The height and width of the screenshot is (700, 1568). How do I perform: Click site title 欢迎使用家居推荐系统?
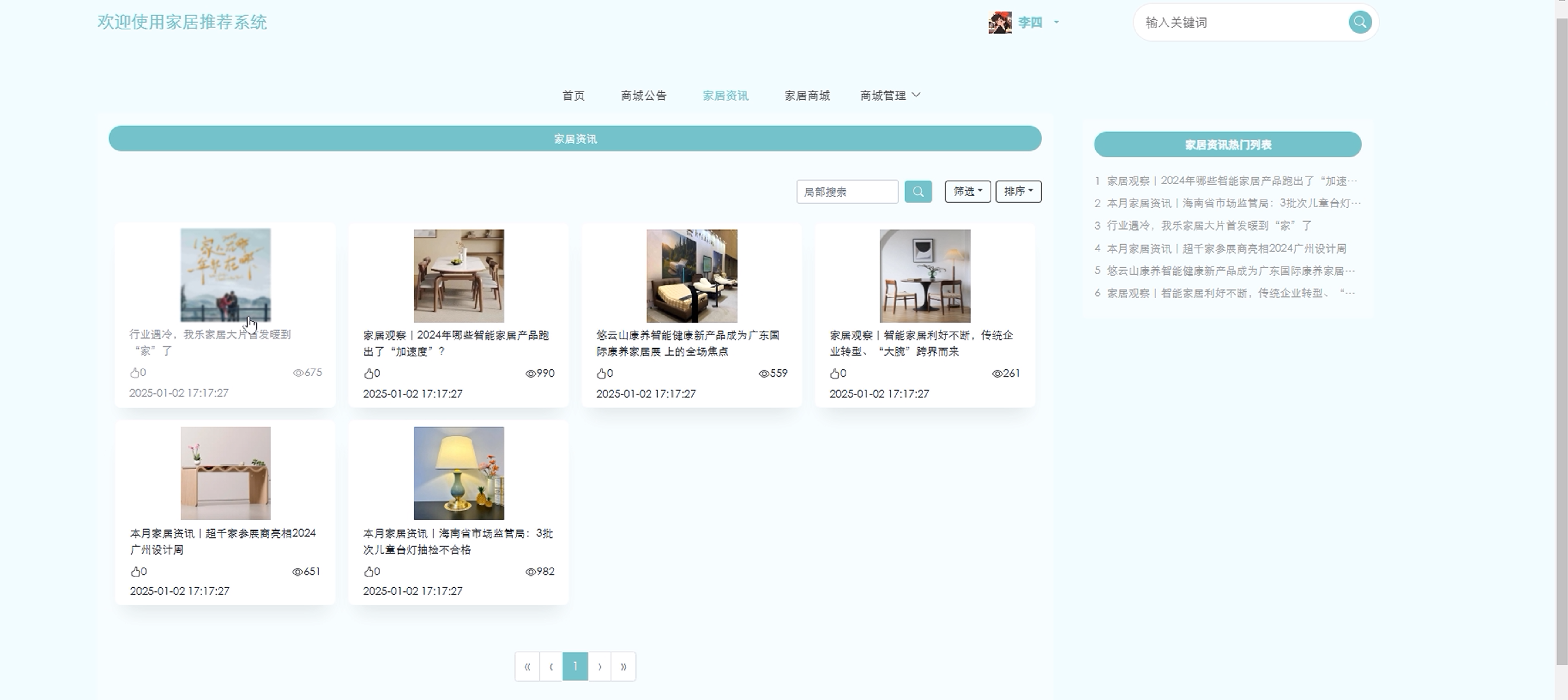point(182,22)
